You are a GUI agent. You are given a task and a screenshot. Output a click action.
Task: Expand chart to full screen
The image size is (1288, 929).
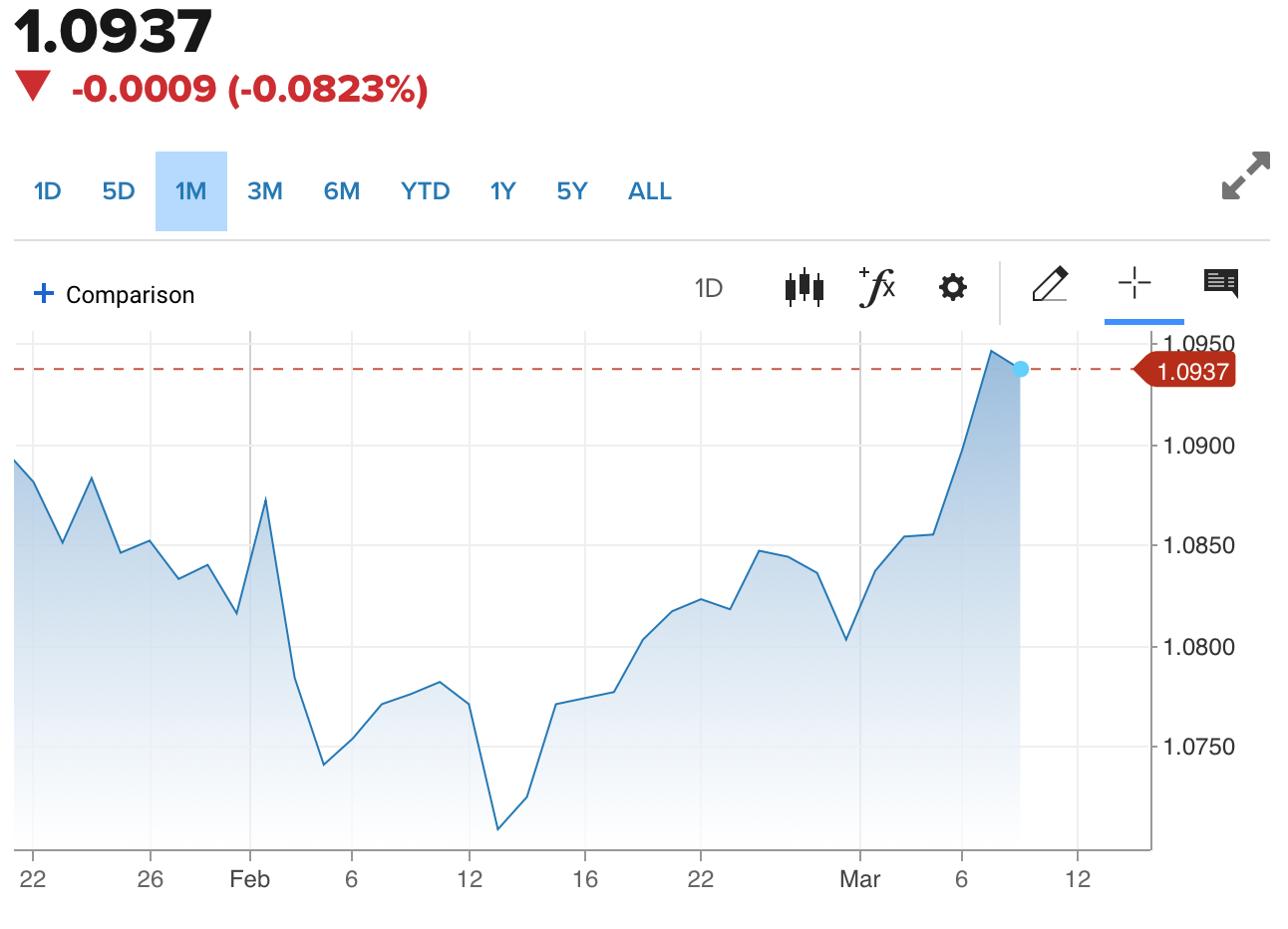click(x=1246, y=175)
